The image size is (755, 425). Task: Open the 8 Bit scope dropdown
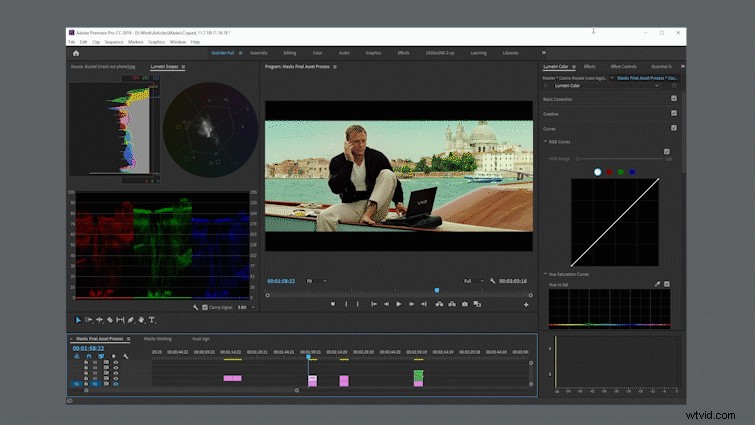[246, 307]
